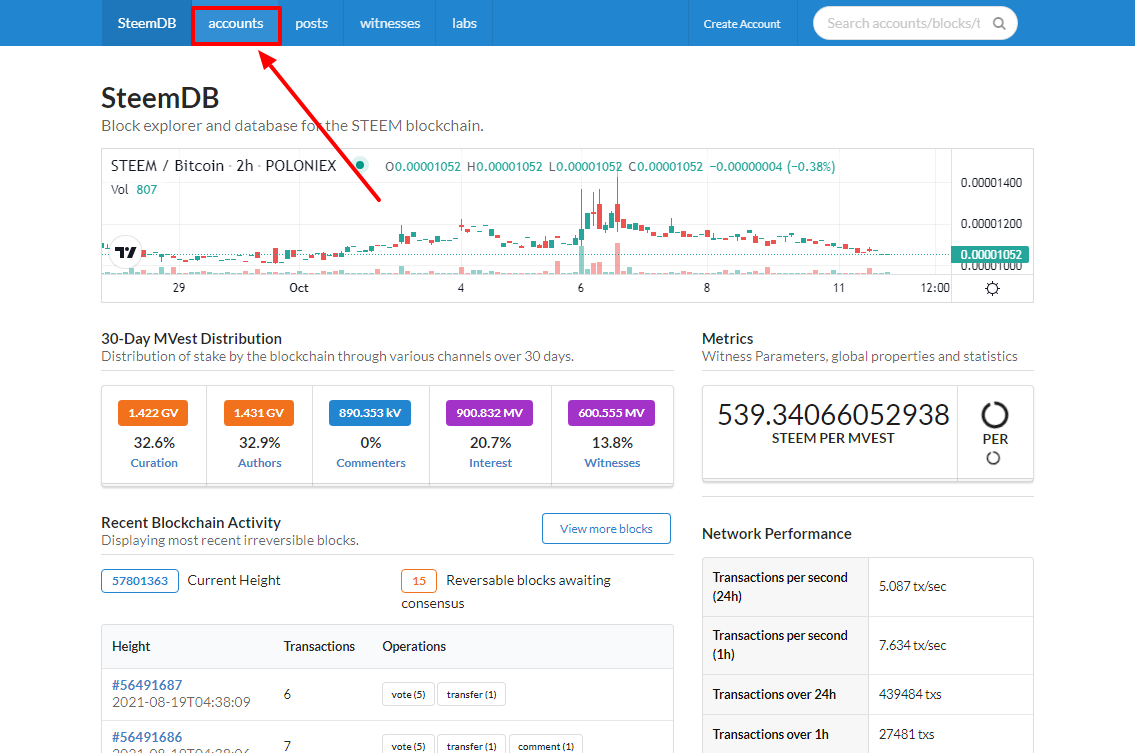
Task: Click the Height column header
Action: tap(131, 647)
